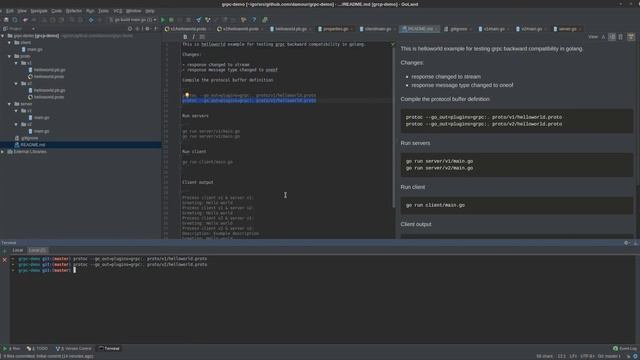
Task: Open Version Control tool window button
Action: tap(74, 349)
